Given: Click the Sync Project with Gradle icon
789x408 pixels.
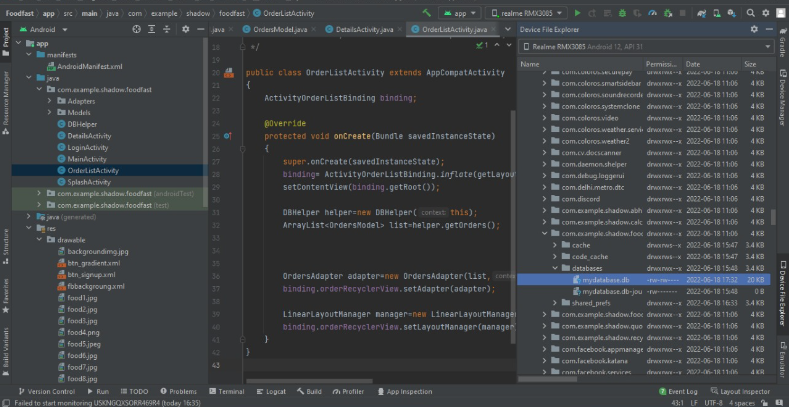Looking at the screenshot, I should (x=701, y=13).
